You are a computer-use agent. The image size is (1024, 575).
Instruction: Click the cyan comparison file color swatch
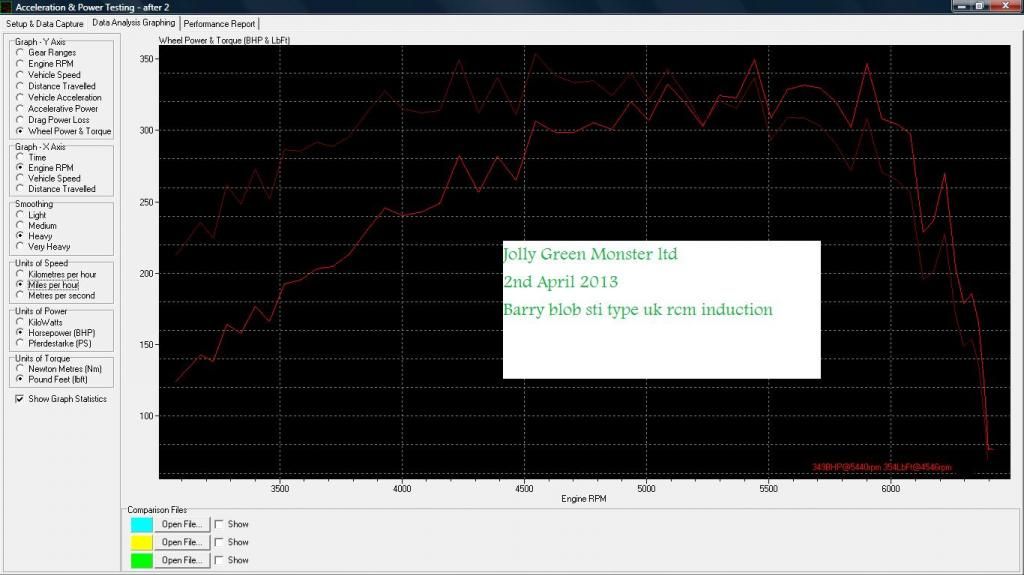click(141, 524)
